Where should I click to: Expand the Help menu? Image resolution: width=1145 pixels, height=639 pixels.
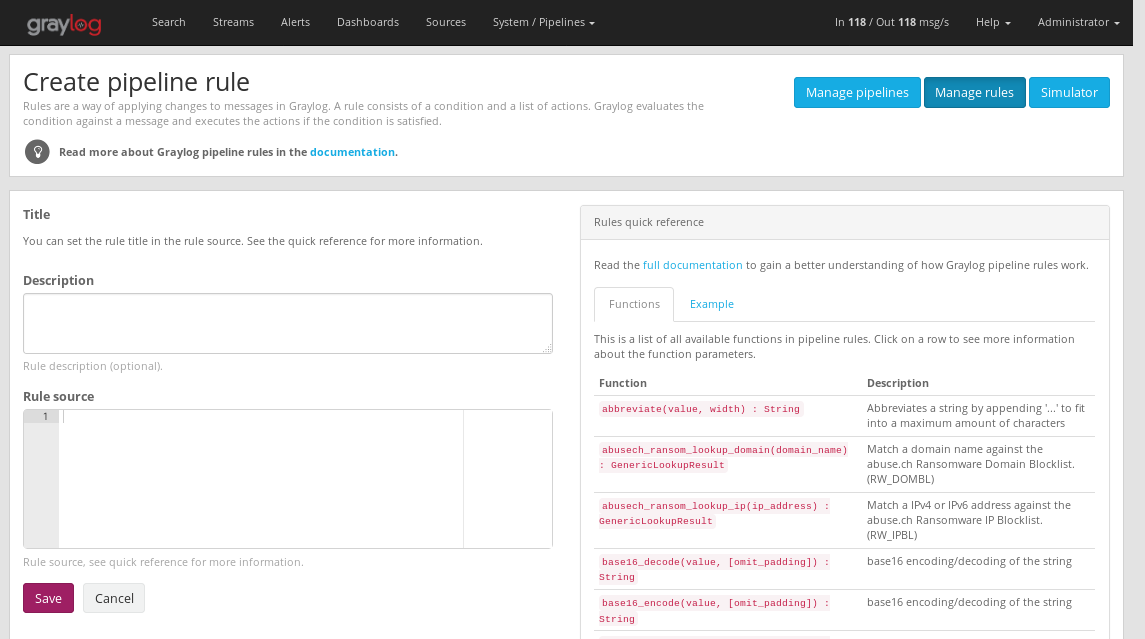point(993,22)
